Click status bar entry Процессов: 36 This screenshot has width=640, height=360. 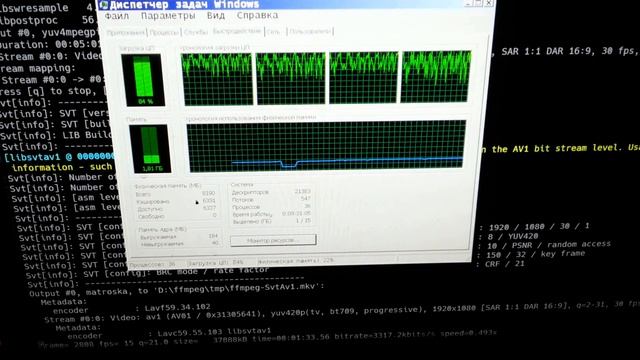pos(152,264)
